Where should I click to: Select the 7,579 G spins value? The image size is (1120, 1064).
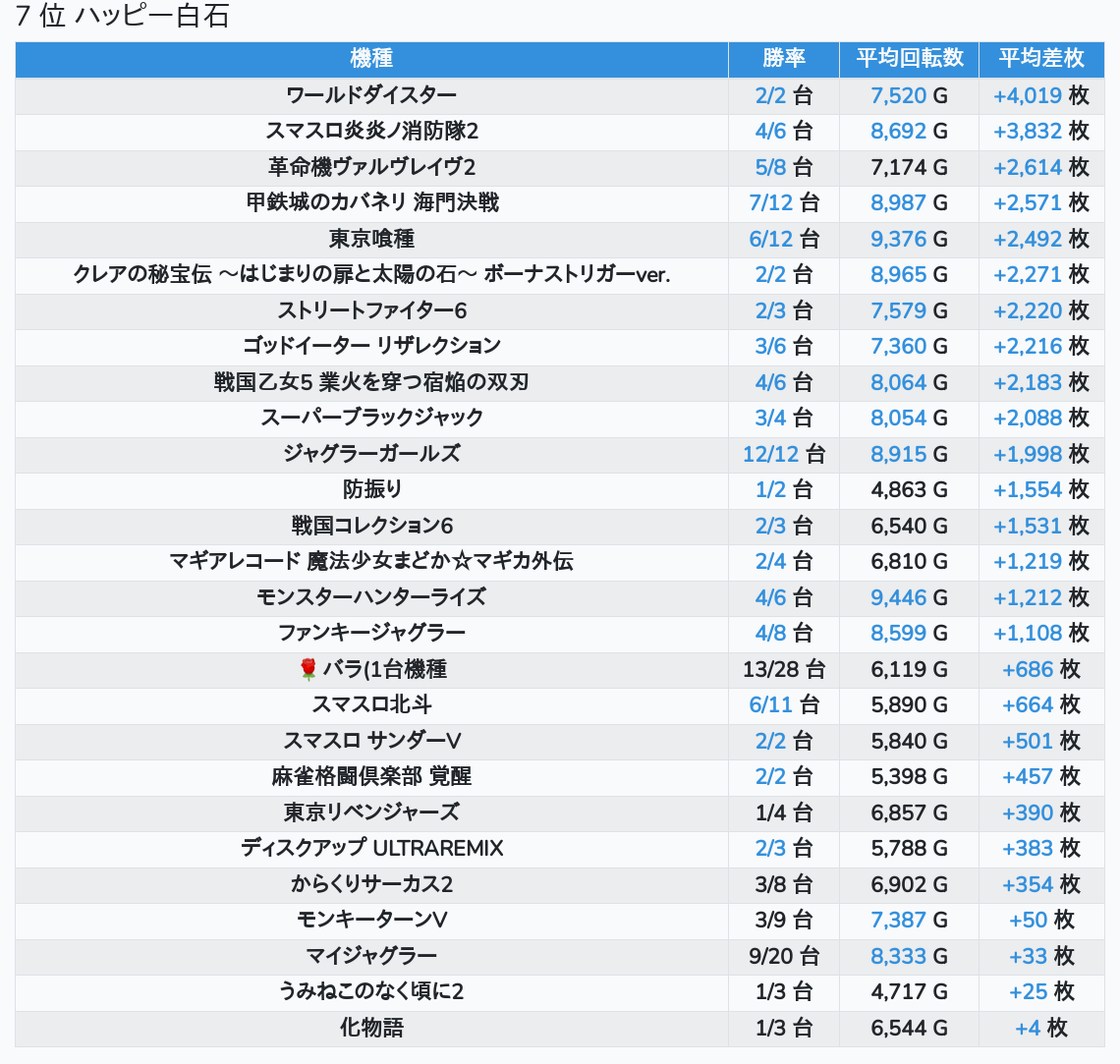click(910, 310)
